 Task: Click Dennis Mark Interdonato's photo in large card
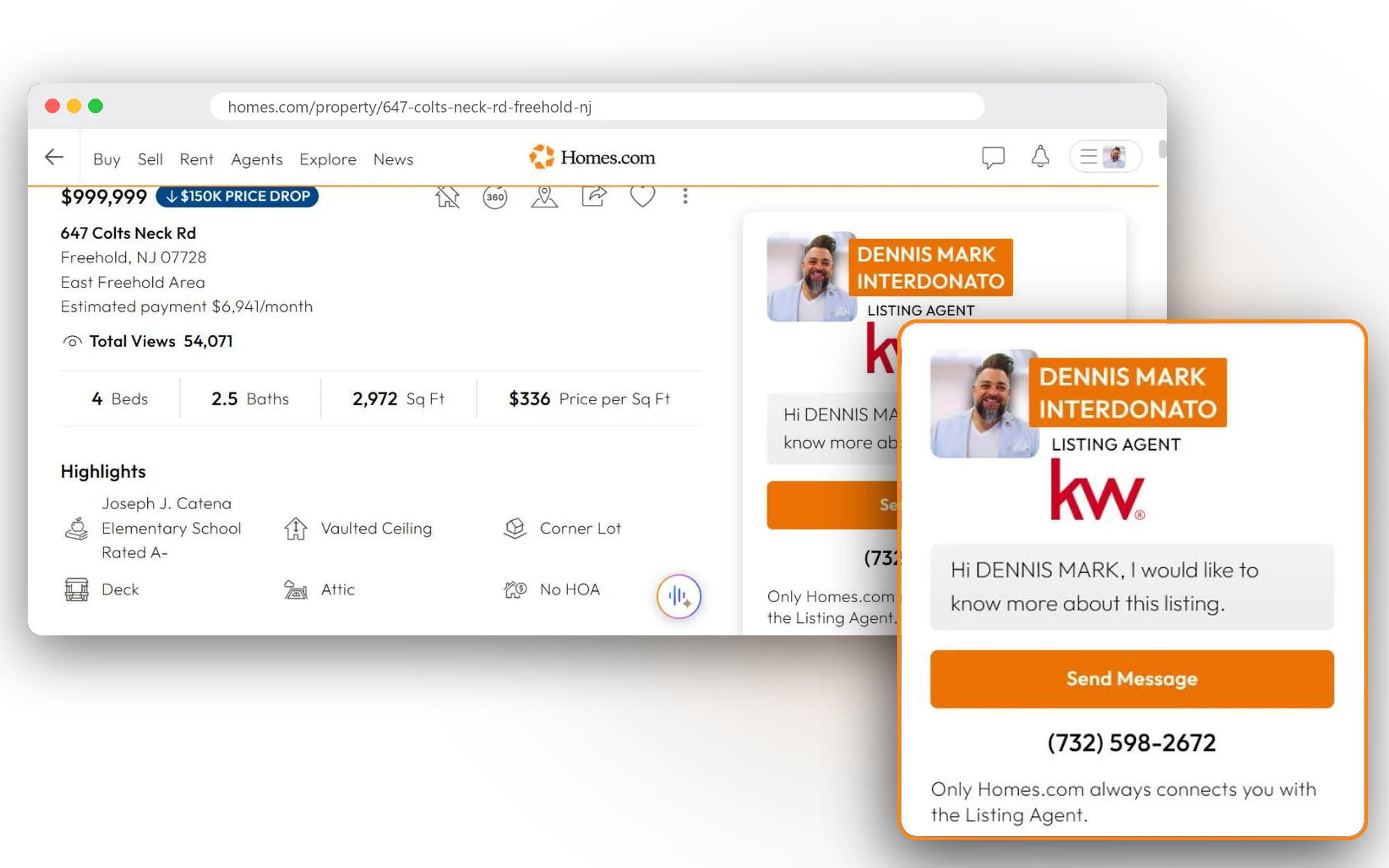tap(984, 403)
